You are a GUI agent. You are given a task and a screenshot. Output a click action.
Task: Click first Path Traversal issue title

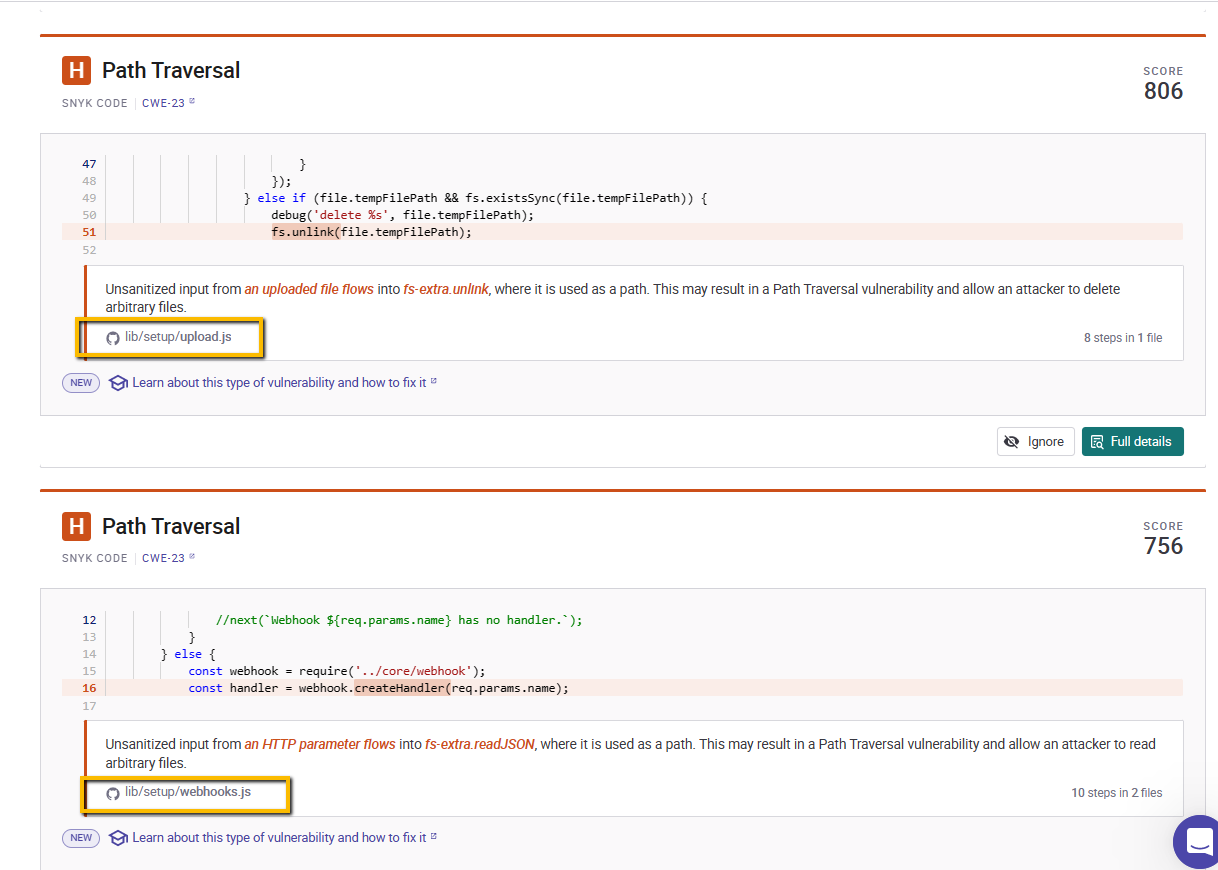171,71
